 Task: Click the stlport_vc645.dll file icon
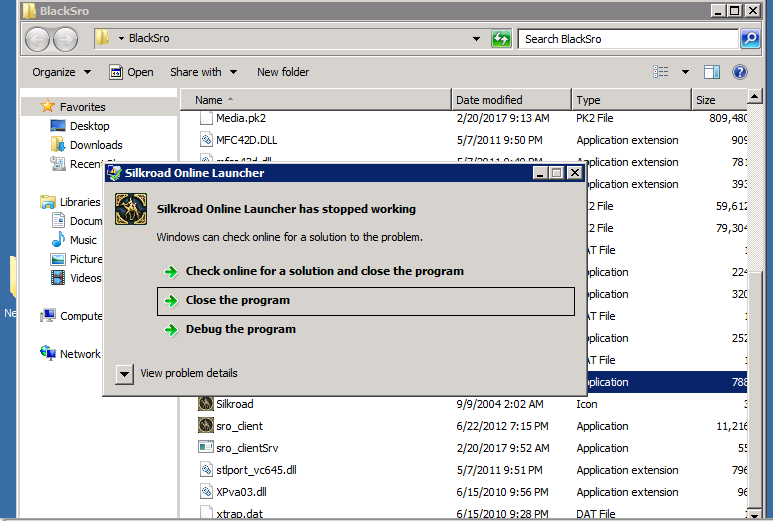[206, 469]
